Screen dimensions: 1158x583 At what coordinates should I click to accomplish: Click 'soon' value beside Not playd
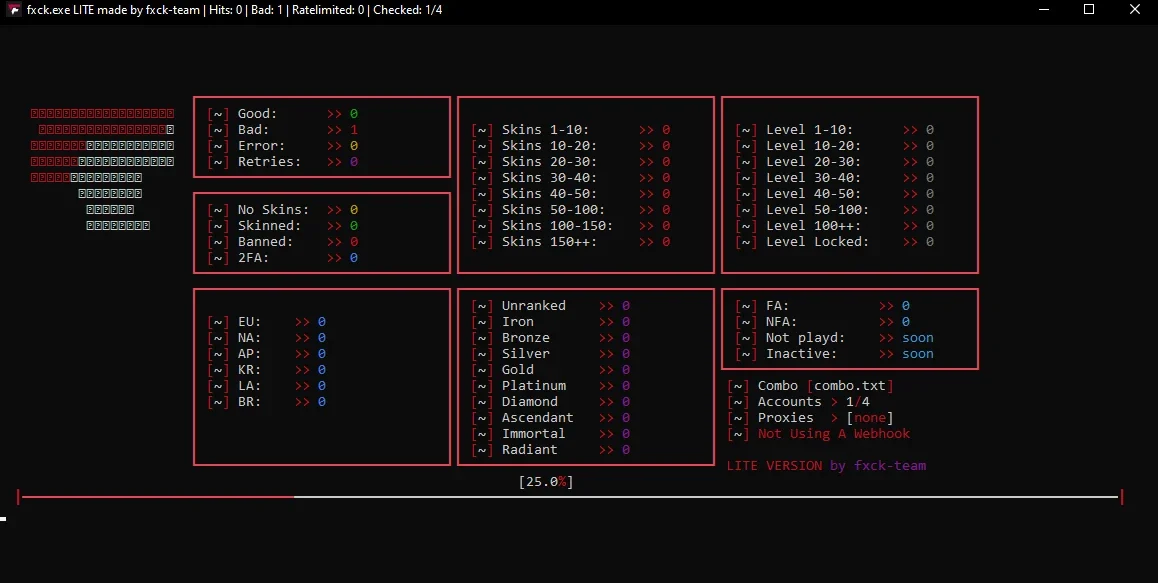(x=918, y=338)
